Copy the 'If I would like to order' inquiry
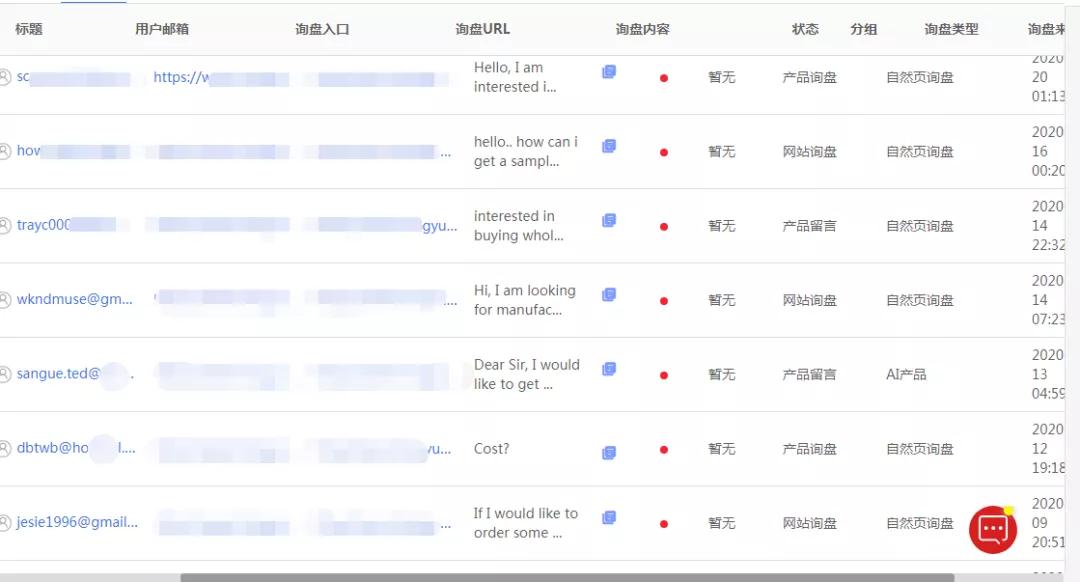1080x582 pixels. 608,518
